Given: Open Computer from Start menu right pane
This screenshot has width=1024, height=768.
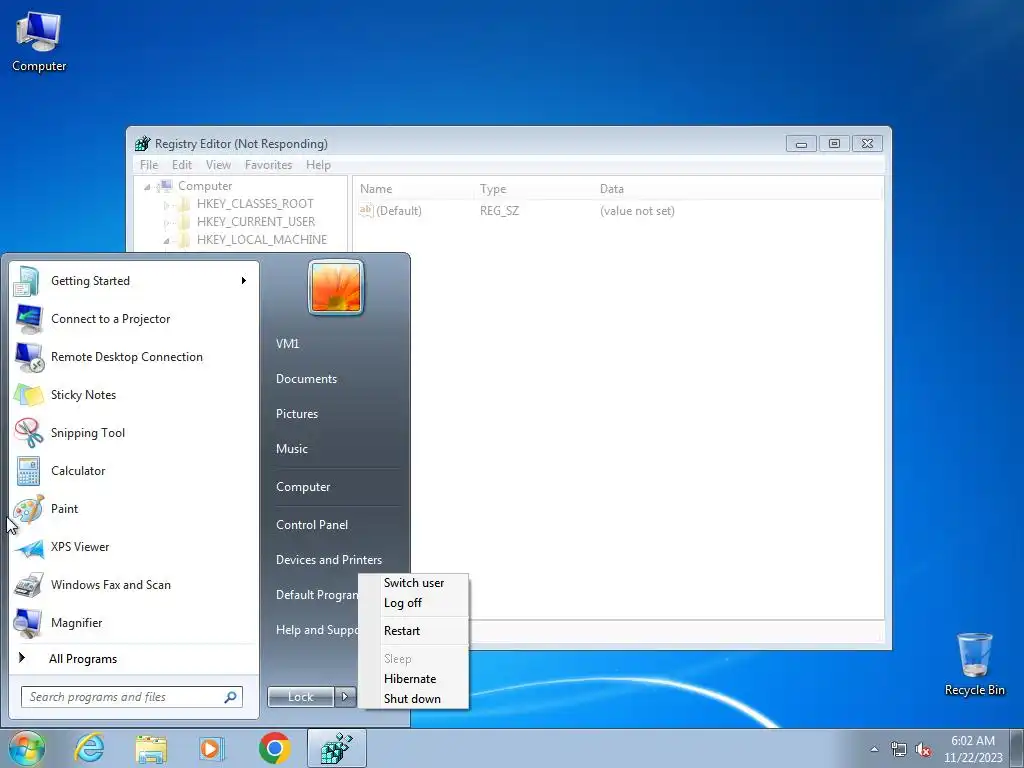Looking at the screenshot, I should pyautogui.click(x=303, y=487).
